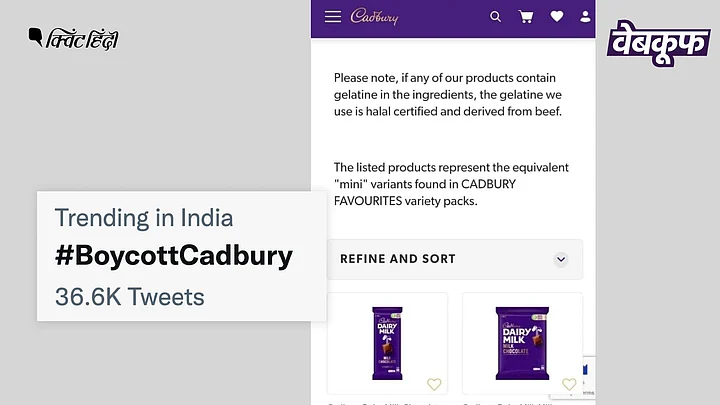
Task: Open the wishlist heart in header
Action: click(557, 17)
